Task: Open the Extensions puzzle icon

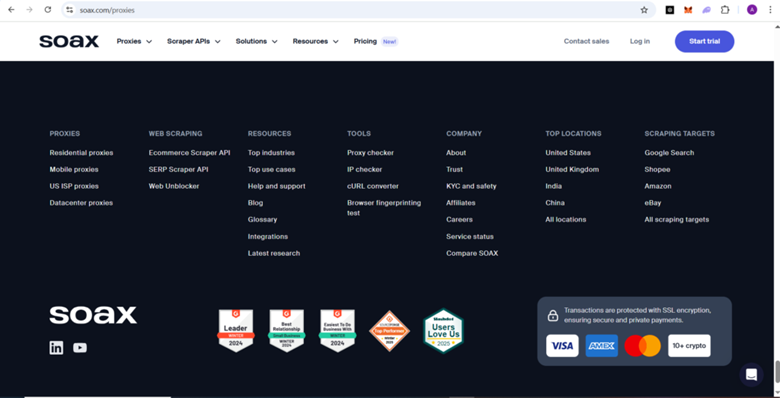Action: tap(725, 10)
